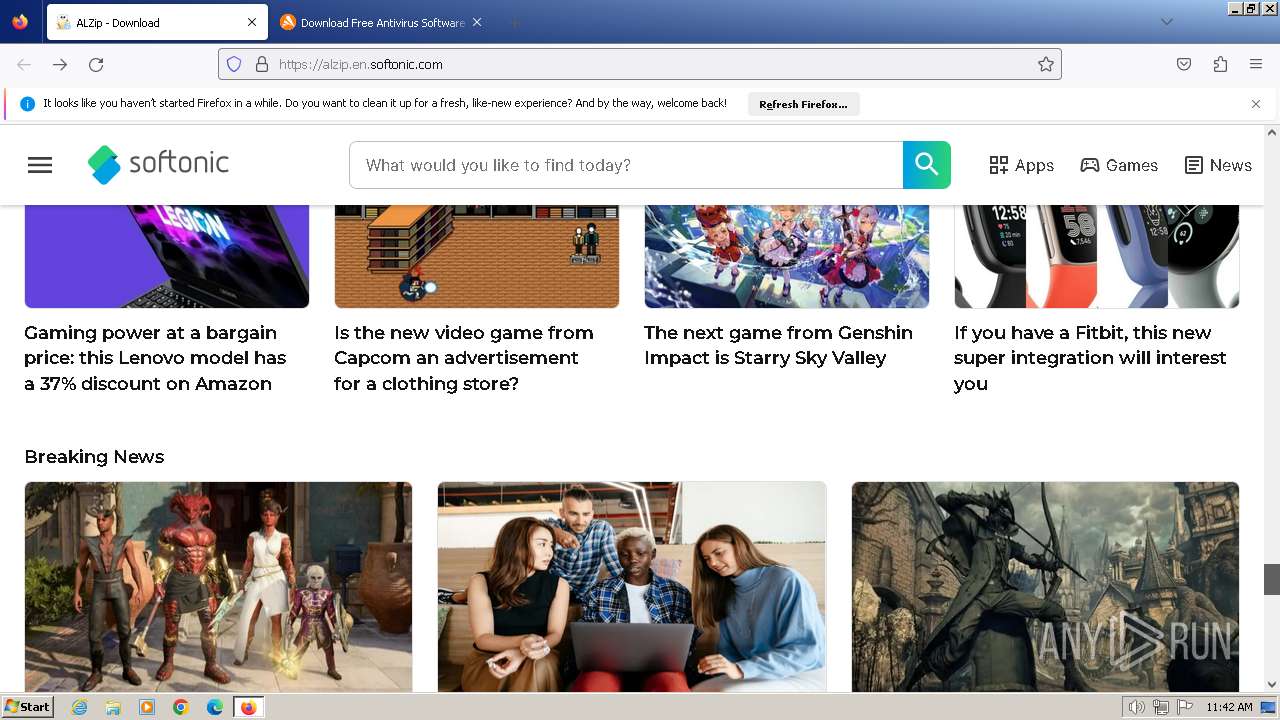Close the Download Free Antivirus tab

coord(477,22)
